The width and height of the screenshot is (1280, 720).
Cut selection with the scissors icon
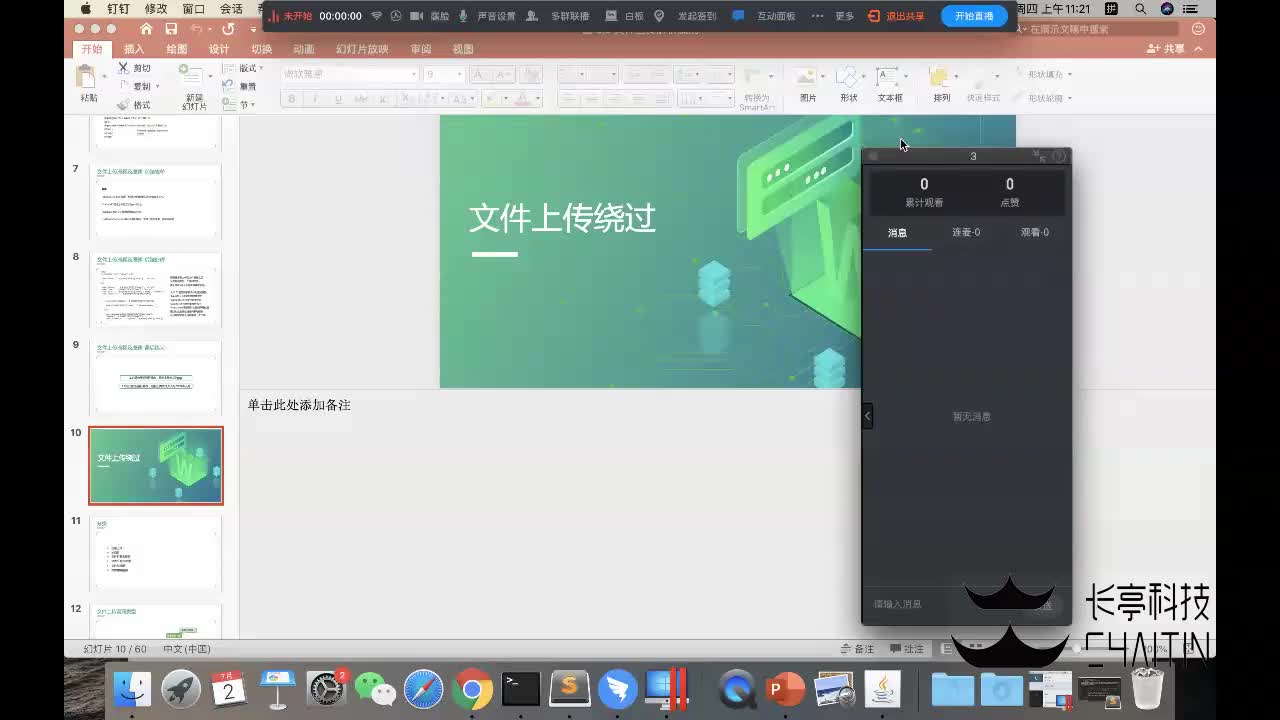123,68
